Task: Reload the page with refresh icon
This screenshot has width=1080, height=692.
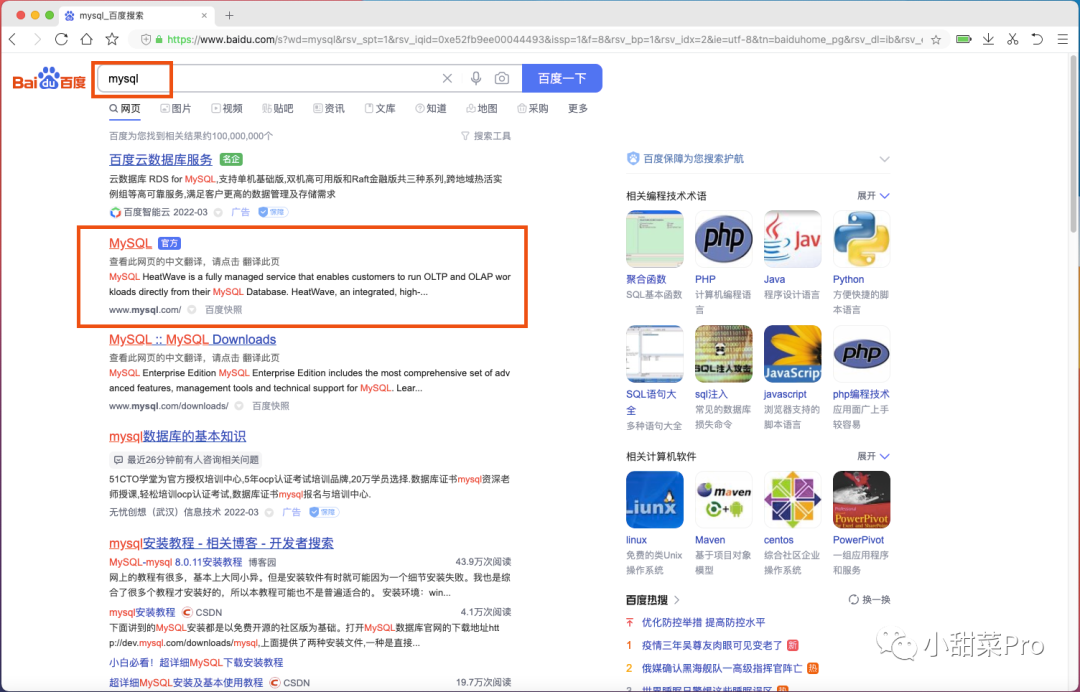Action: [x=61, y=39]
